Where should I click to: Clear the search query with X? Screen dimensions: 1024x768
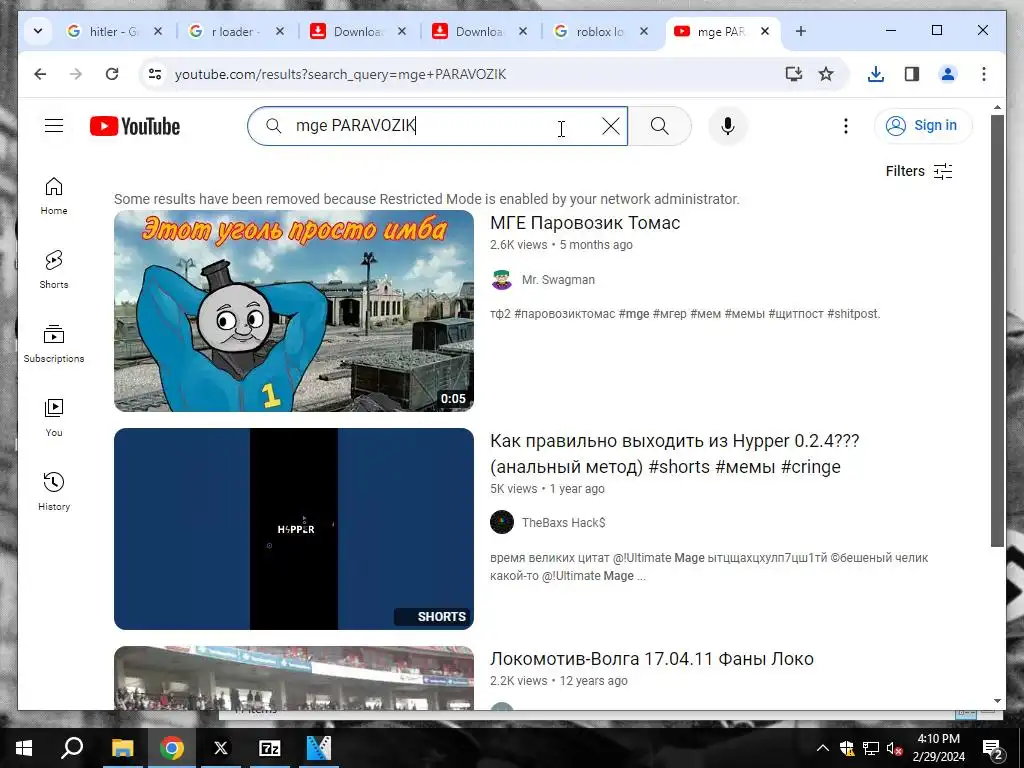[x=611, y=126]
